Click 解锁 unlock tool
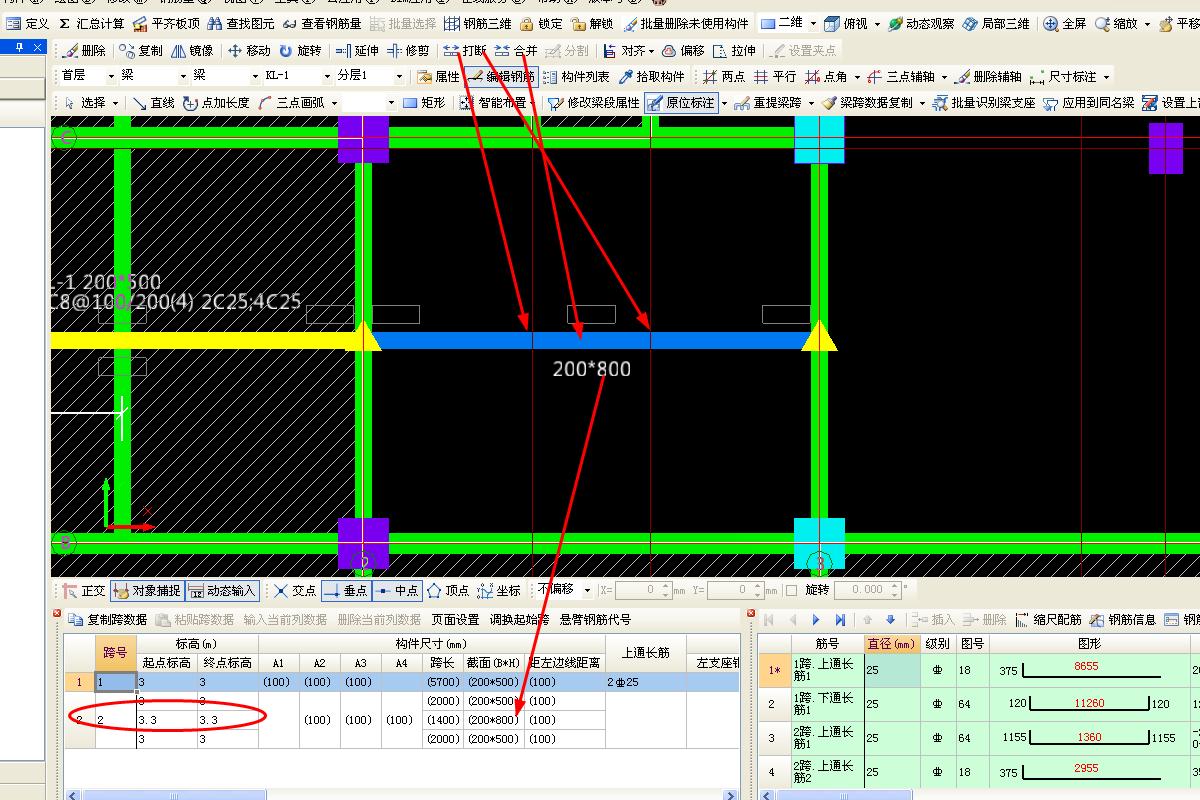1200x800 pixels. tap(591, 23)
